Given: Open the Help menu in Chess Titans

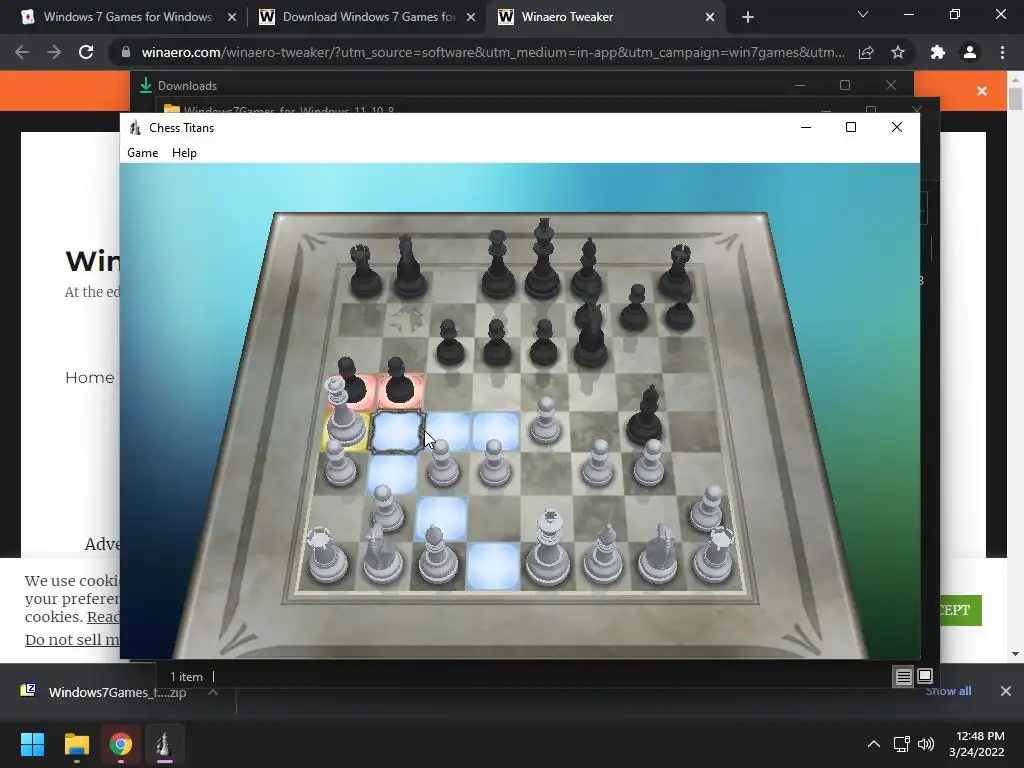Looking at the screenshot, I should 184,153.
